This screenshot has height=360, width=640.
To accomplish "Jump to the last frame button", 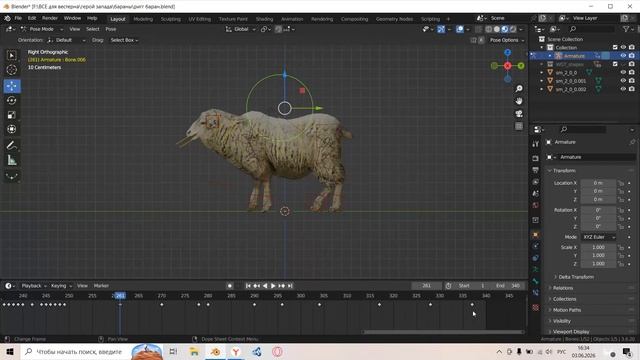I will [x=290, y=286].
